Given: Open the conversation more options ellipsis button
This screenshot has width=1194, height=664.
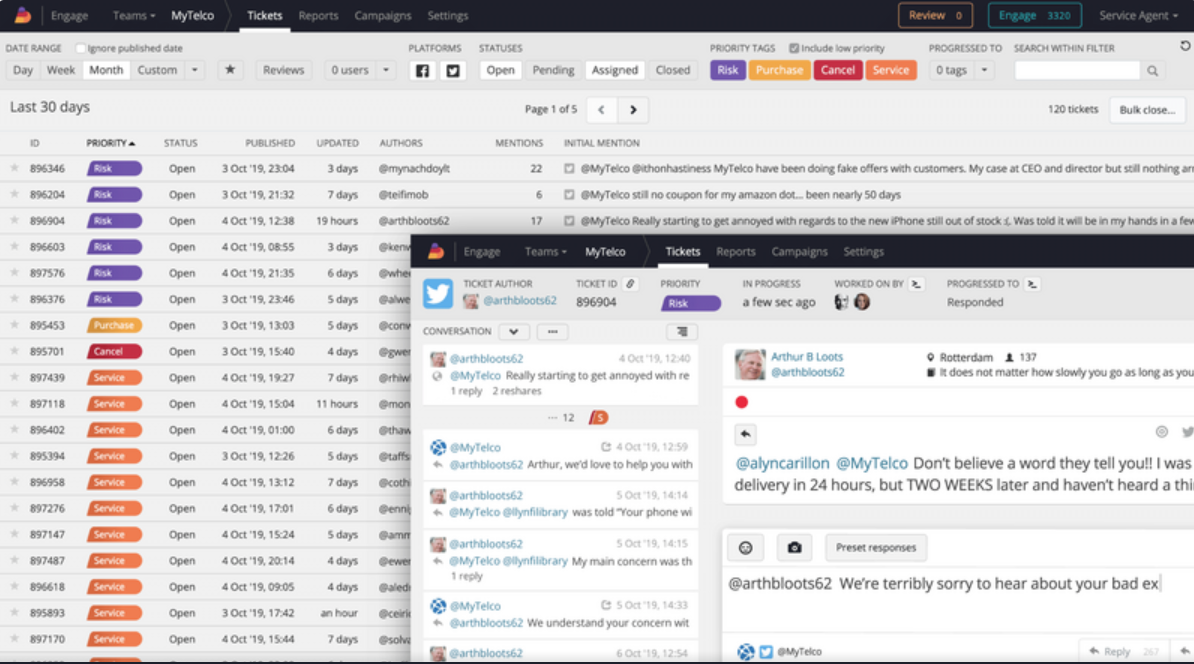Looking at the screenshot, I should pyautogui.click(x=553, y=331).
